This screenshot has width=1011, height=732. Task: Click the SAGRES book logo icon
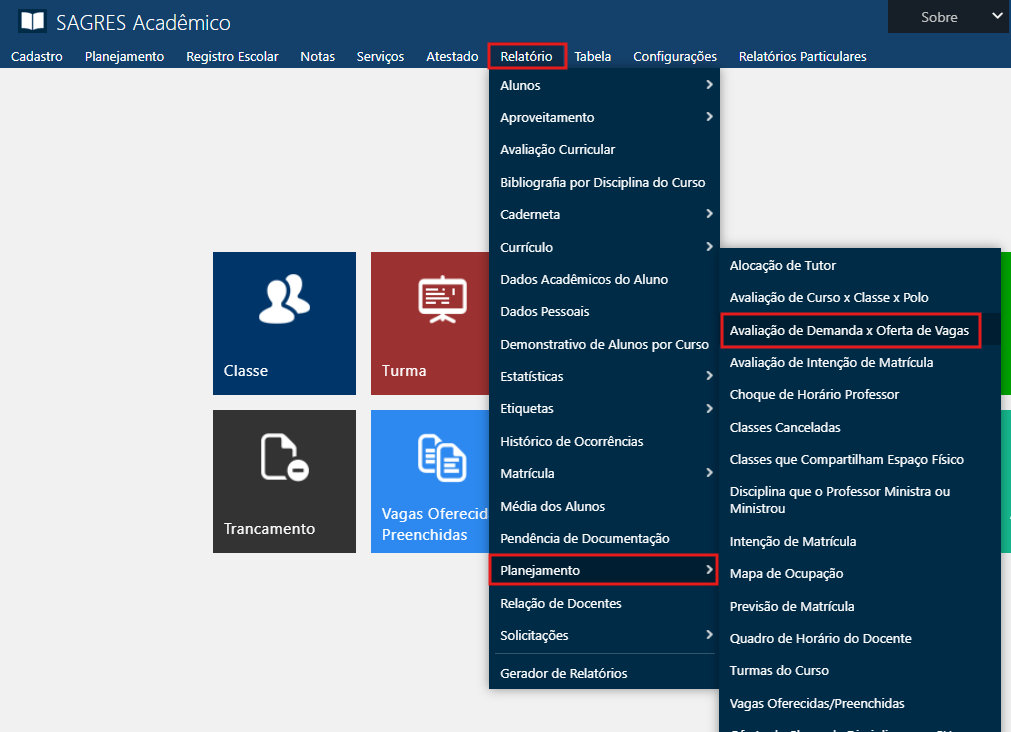(32, 21)
